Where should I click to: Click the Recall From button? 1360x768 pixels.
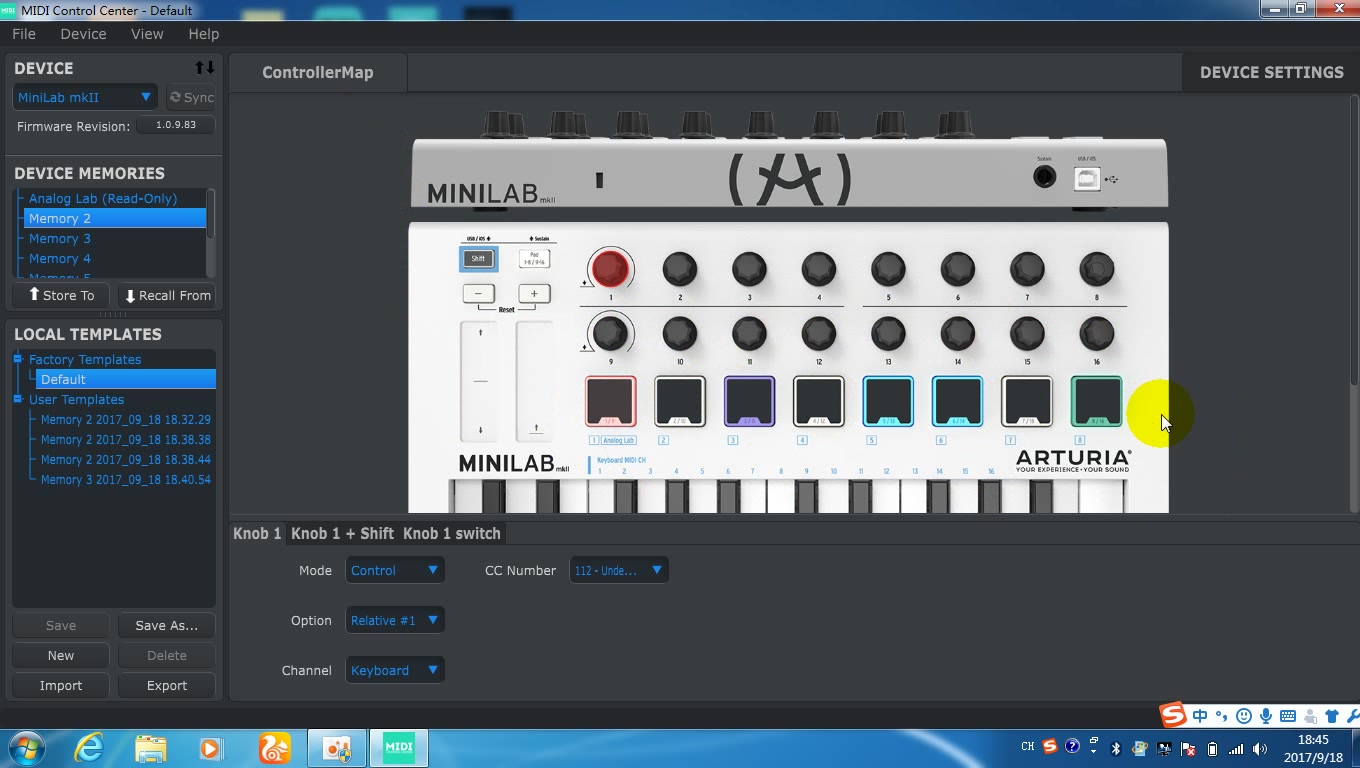167,295
